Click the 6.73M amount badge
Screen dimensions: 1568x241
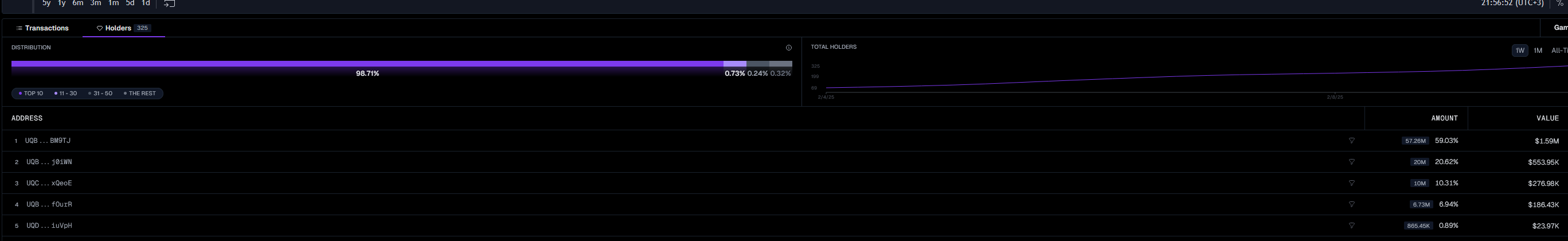(1421, 204)
